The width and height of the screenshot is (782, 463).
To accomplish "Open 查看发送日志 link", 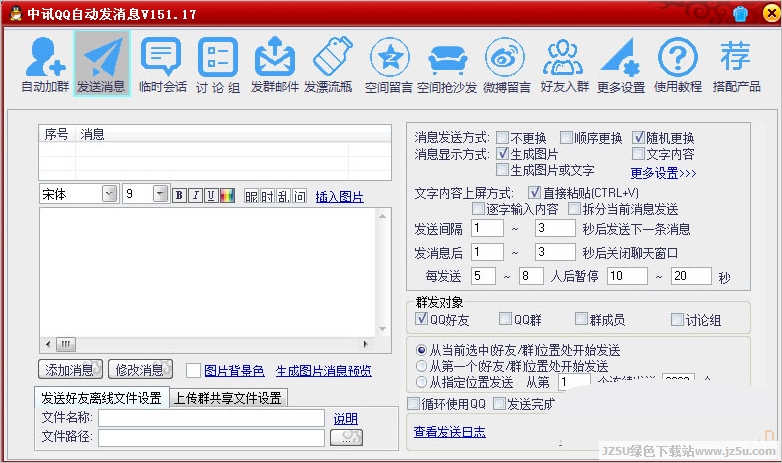I will pos(450,432).
